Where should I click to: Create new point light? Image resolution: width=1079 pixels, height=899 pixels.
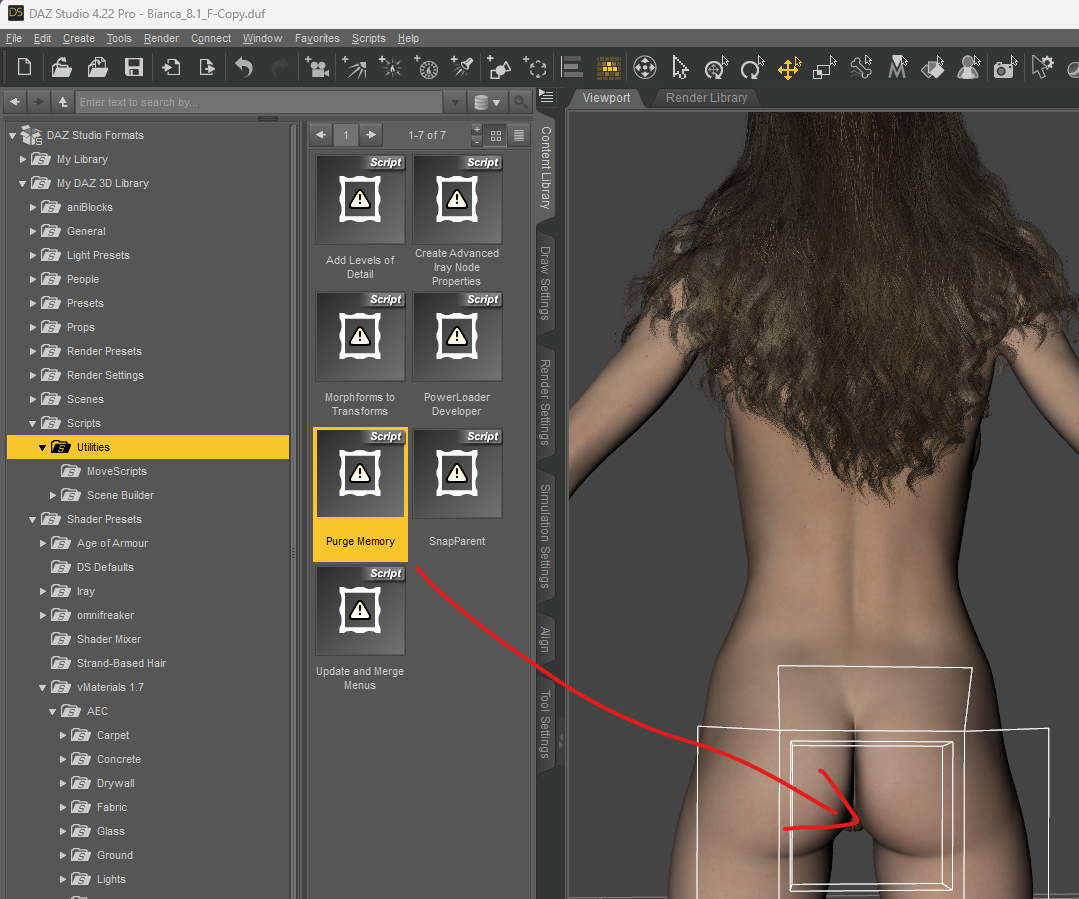(x=390, y=67)
